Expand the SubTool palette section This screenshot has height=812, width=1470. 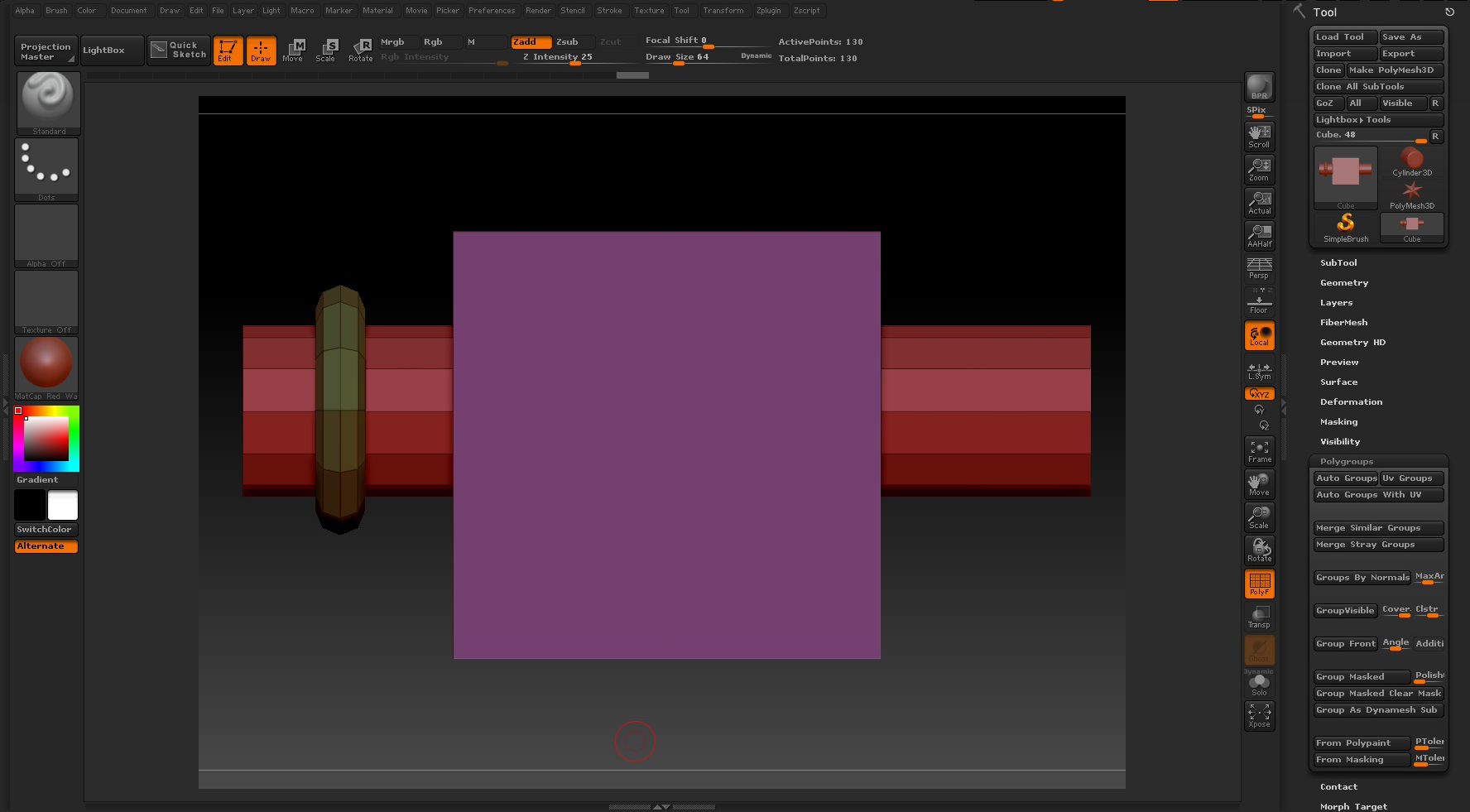1338,263
